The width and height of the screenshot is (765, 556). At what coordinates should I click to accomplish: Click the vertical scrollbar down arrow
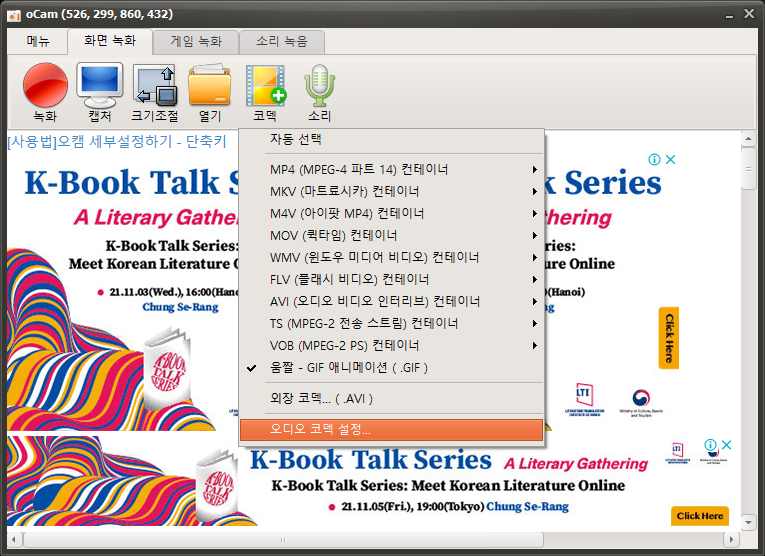tap(748, 522)
